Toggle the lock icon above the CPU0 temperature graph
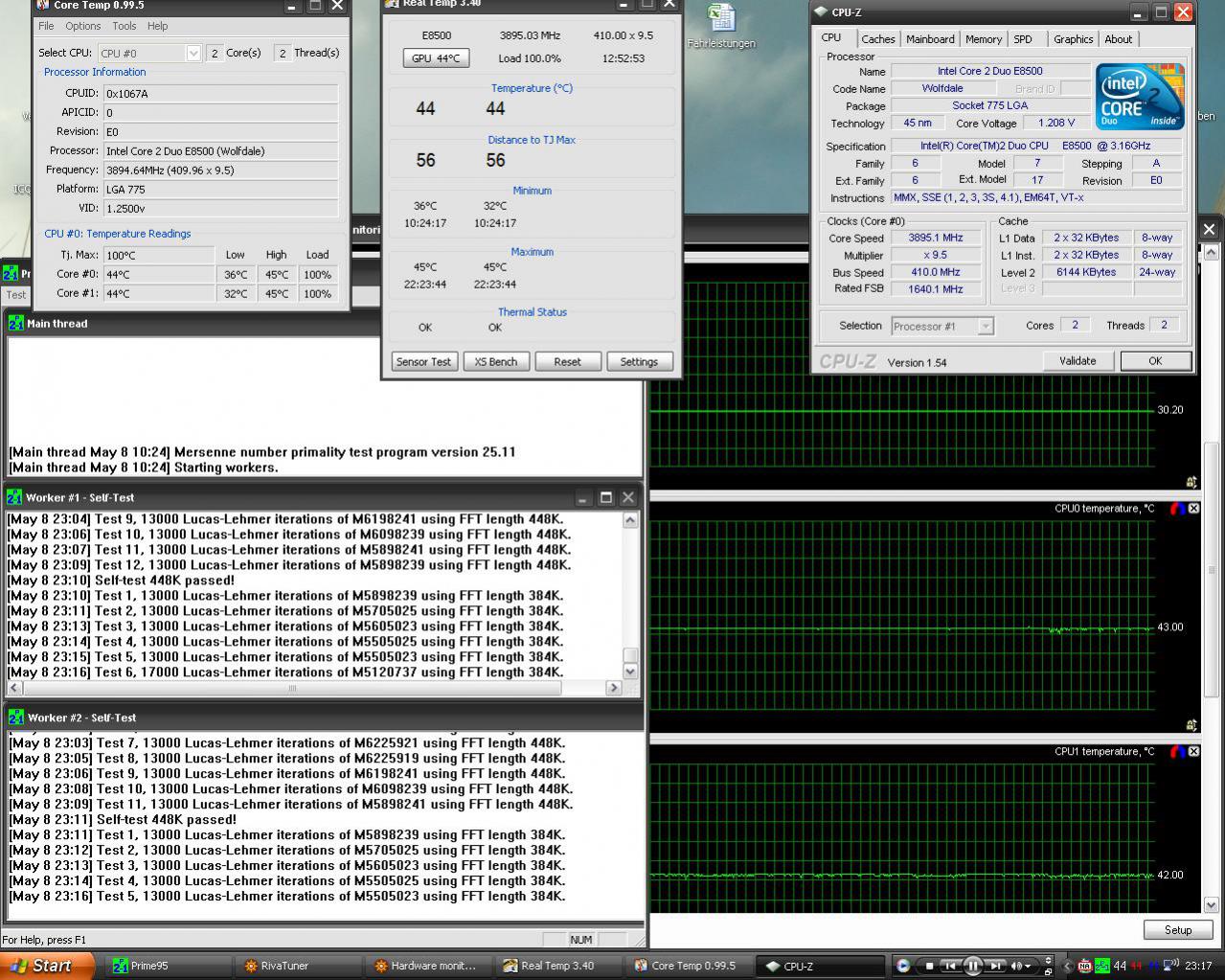Screen dimensions: 1225x980 tap(1191, 482)
